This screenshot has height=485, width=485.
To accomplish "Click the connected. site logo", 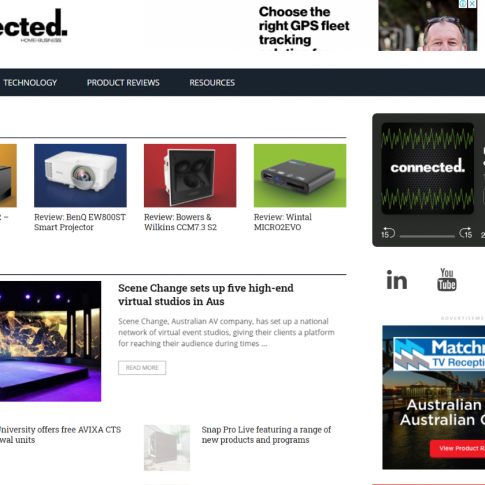I will click(x=33, y=25).
